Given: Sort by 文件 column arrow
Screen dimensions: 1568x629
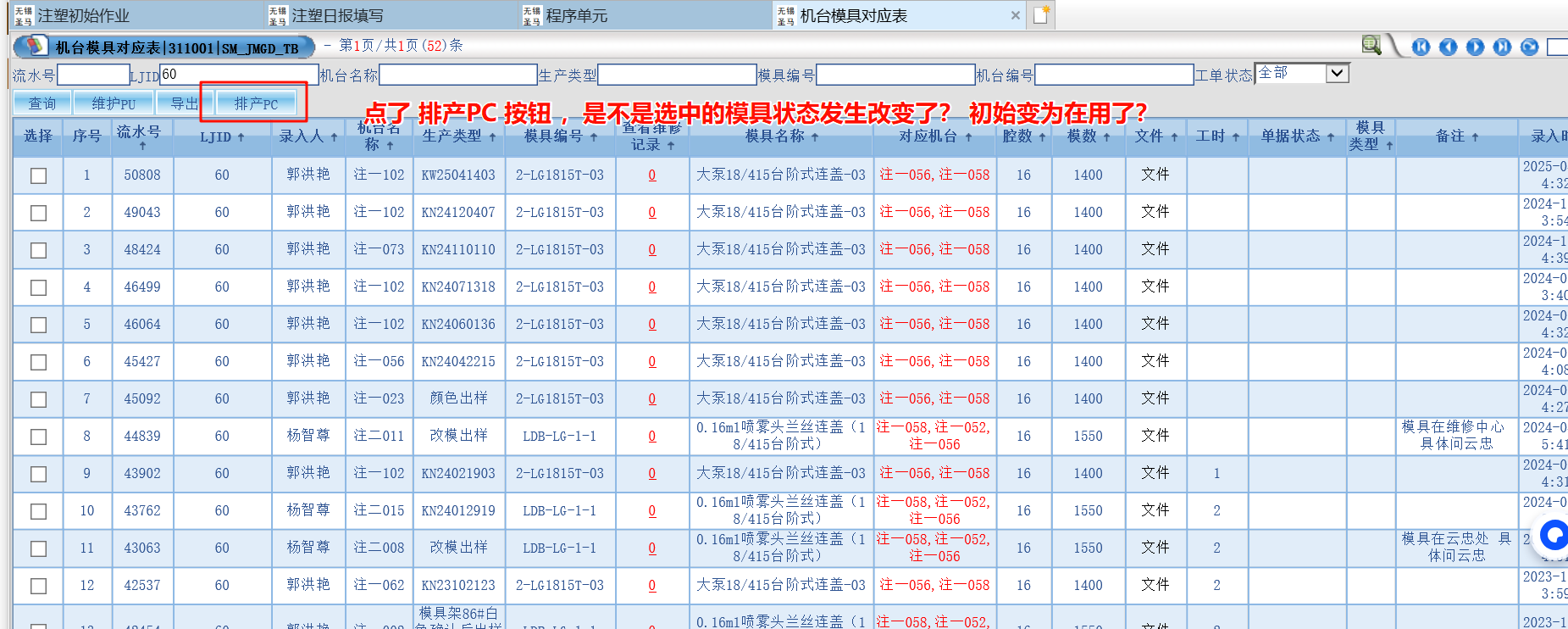Looking at the screenshot, I should pos(1175,136).
